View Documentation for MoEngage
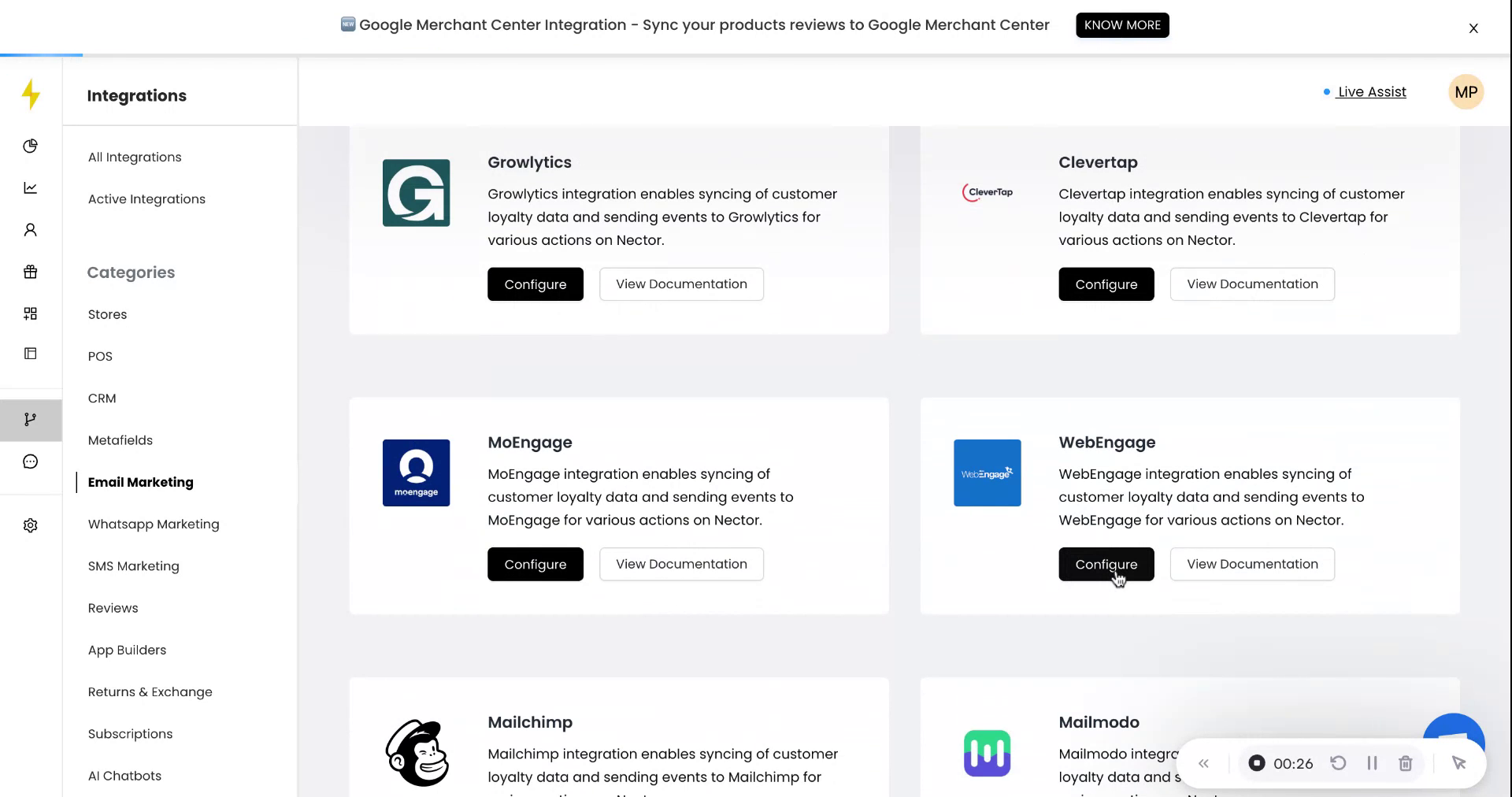 (x=681, y=564)
